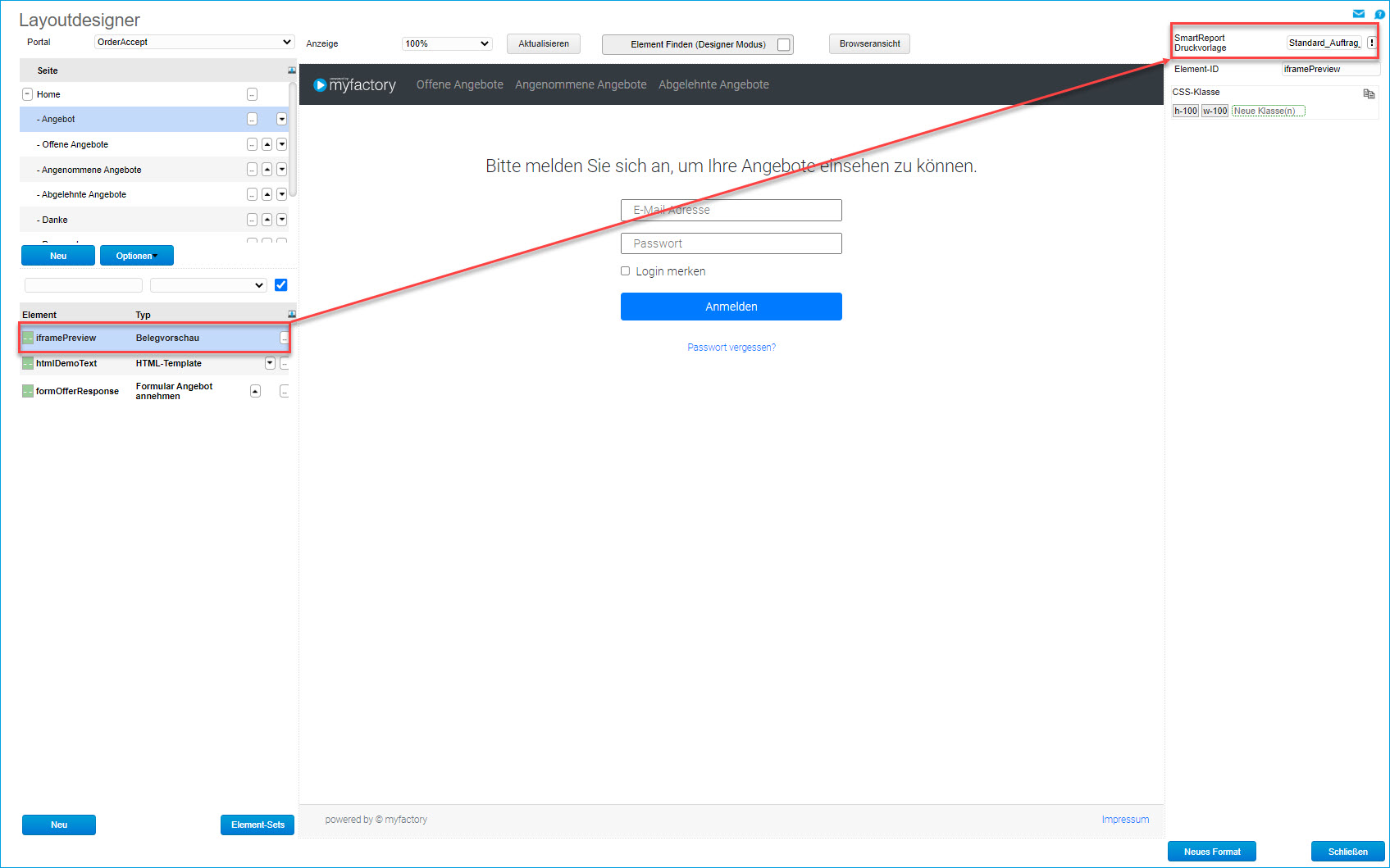Click the copy icon beside CSS-Klasse

[x=1369, y=93]
